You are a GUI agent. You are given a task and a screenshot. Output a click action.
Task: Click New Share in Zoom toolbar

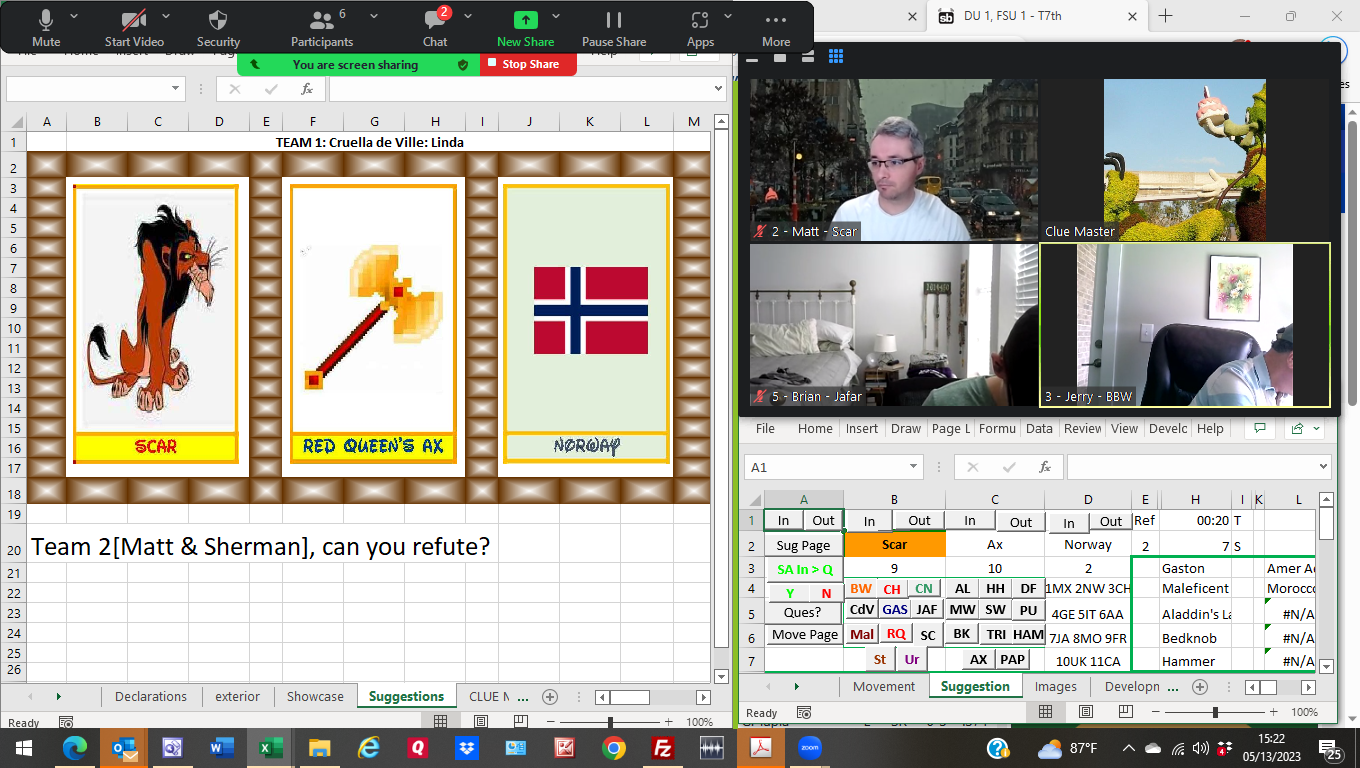(x=525, y=28)
